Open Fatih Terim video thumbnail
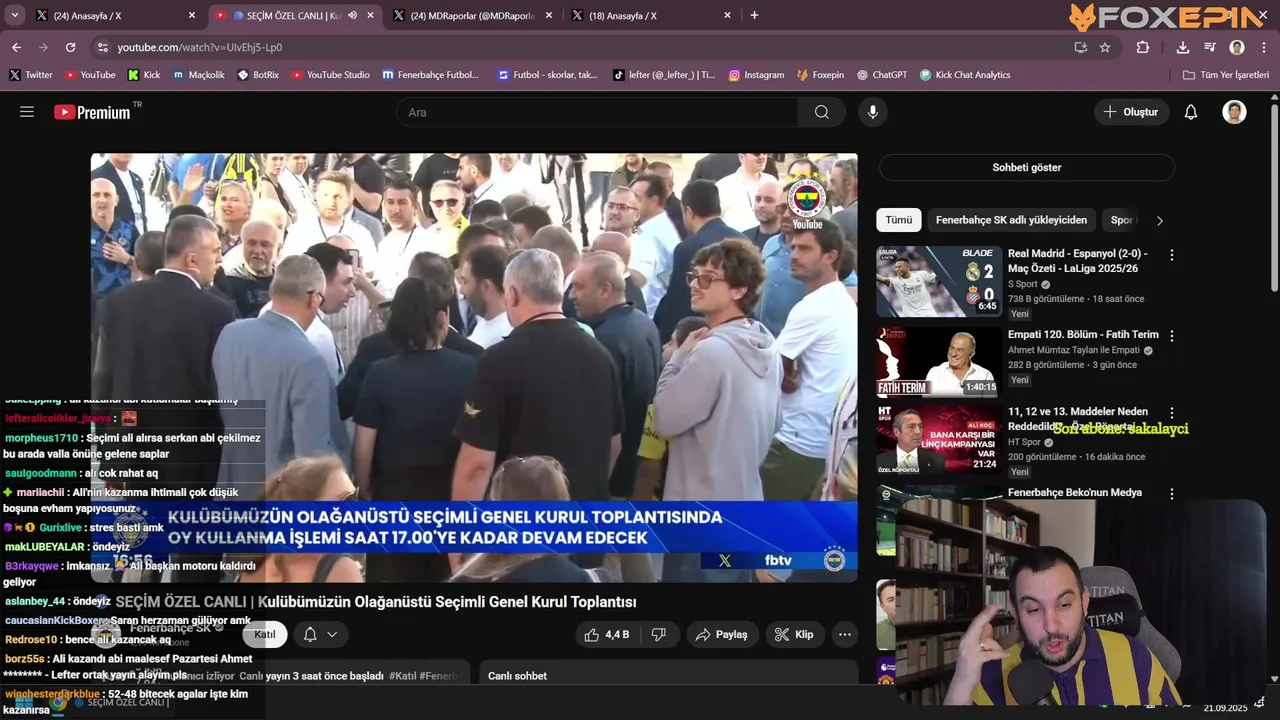This screenshot has width=1280, height=720. click(x=939, y=362)
